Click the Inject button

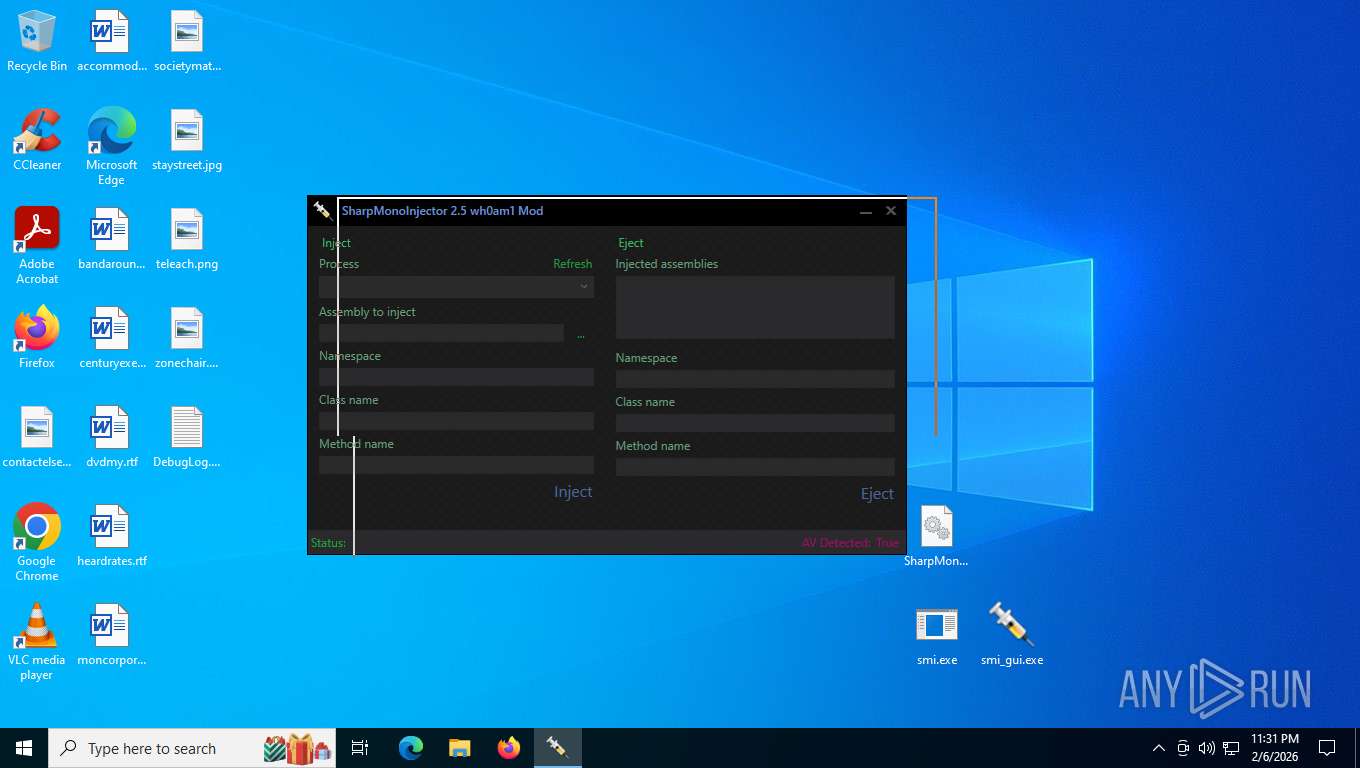coord(573,492)
